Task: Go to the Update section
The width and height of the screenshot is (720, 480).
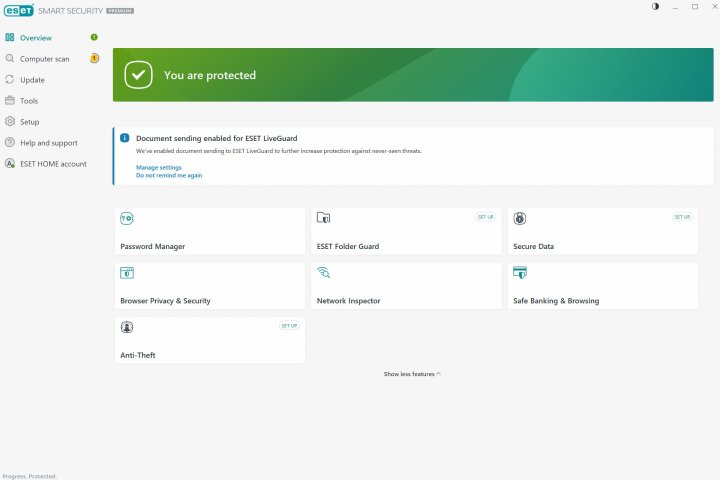Action: 32,80
